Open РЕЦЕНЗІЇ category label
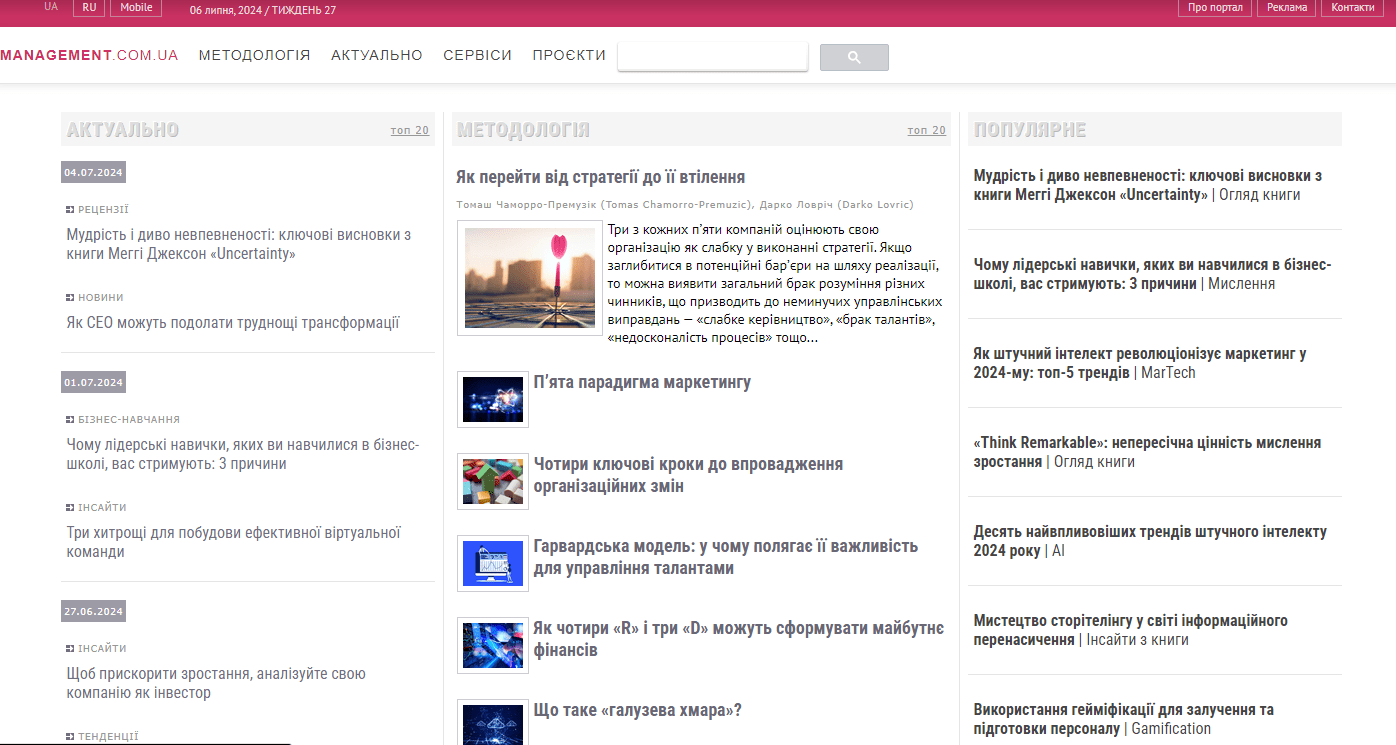The height and width of the screenshot is (745, 1396). (x=103, y=210)
